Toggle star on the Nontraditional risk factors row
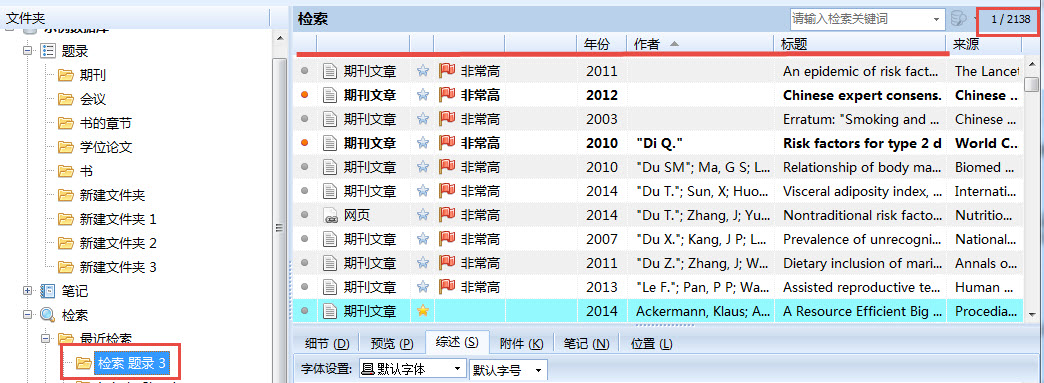This screenshot has height=383, width=1044. point(422,215)
